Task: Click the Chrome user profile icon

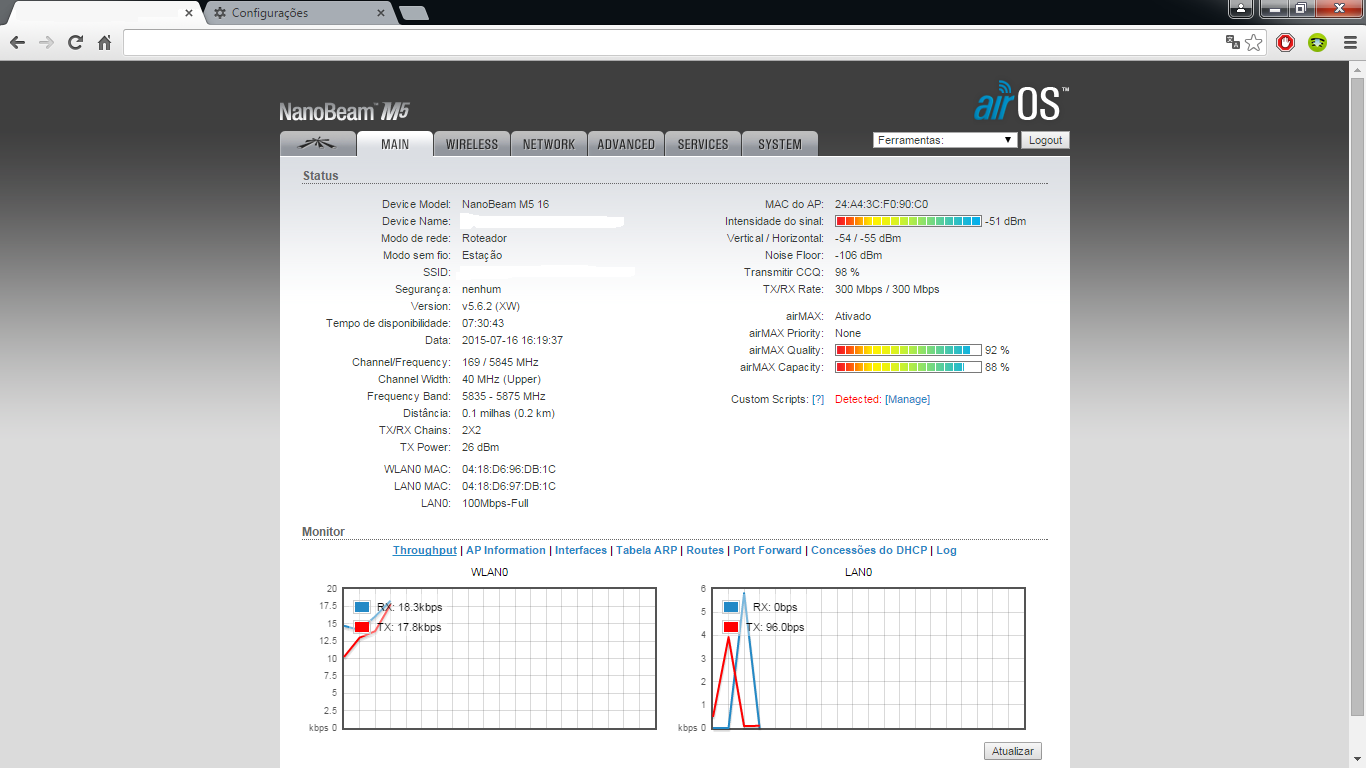Action: (1240, 8)
